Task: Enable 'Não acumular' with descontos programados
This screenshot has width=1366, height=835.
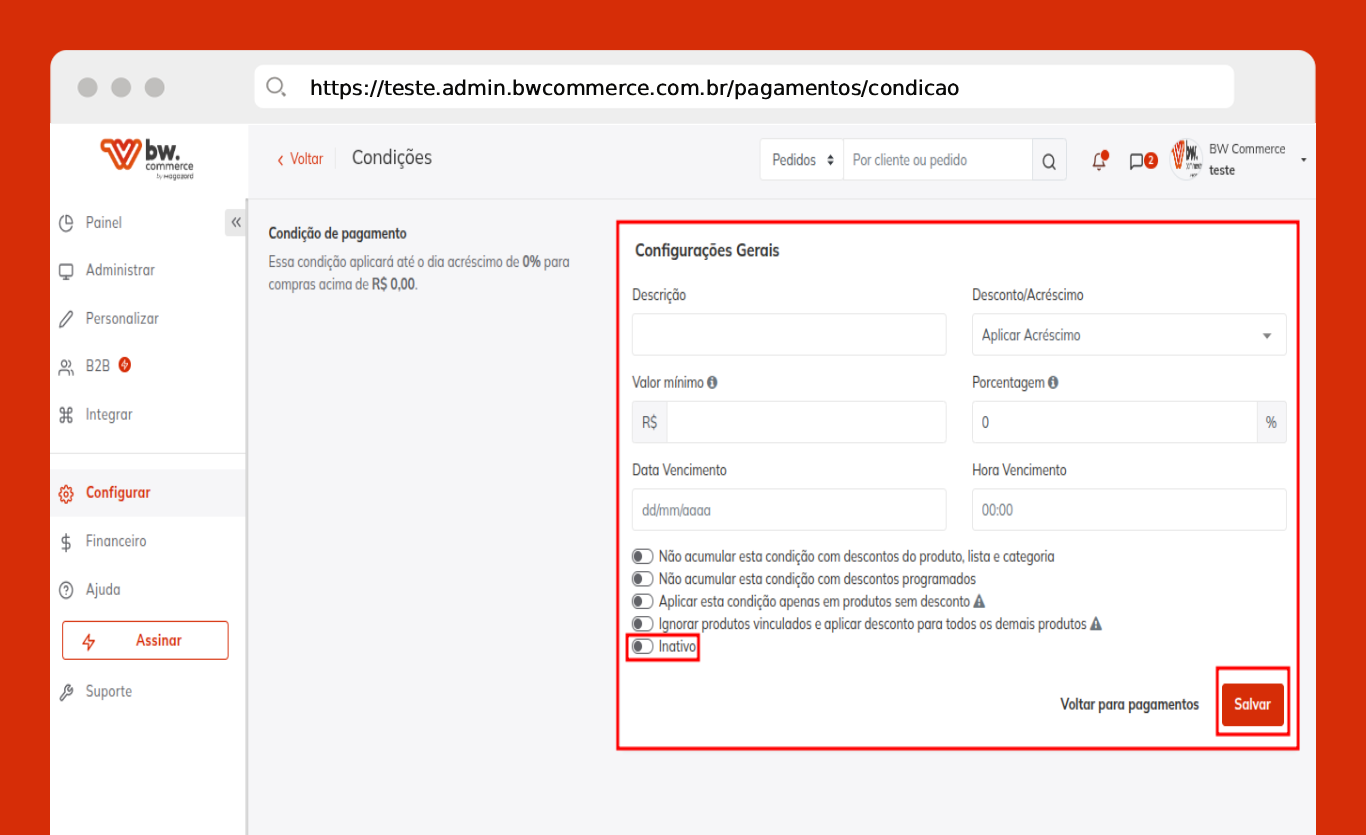Action: (x=642, y=579)
